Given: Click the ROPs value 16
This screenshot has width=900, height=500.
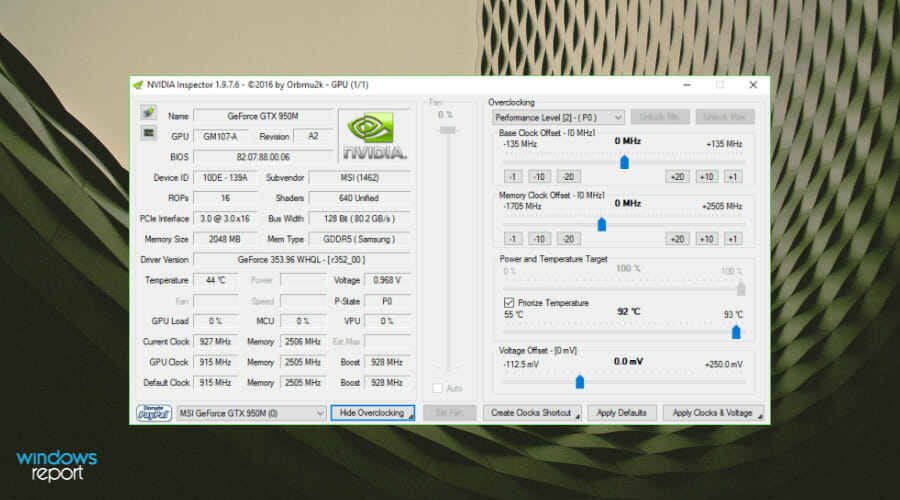Looking at the screenshot, I should click(225, 198).
